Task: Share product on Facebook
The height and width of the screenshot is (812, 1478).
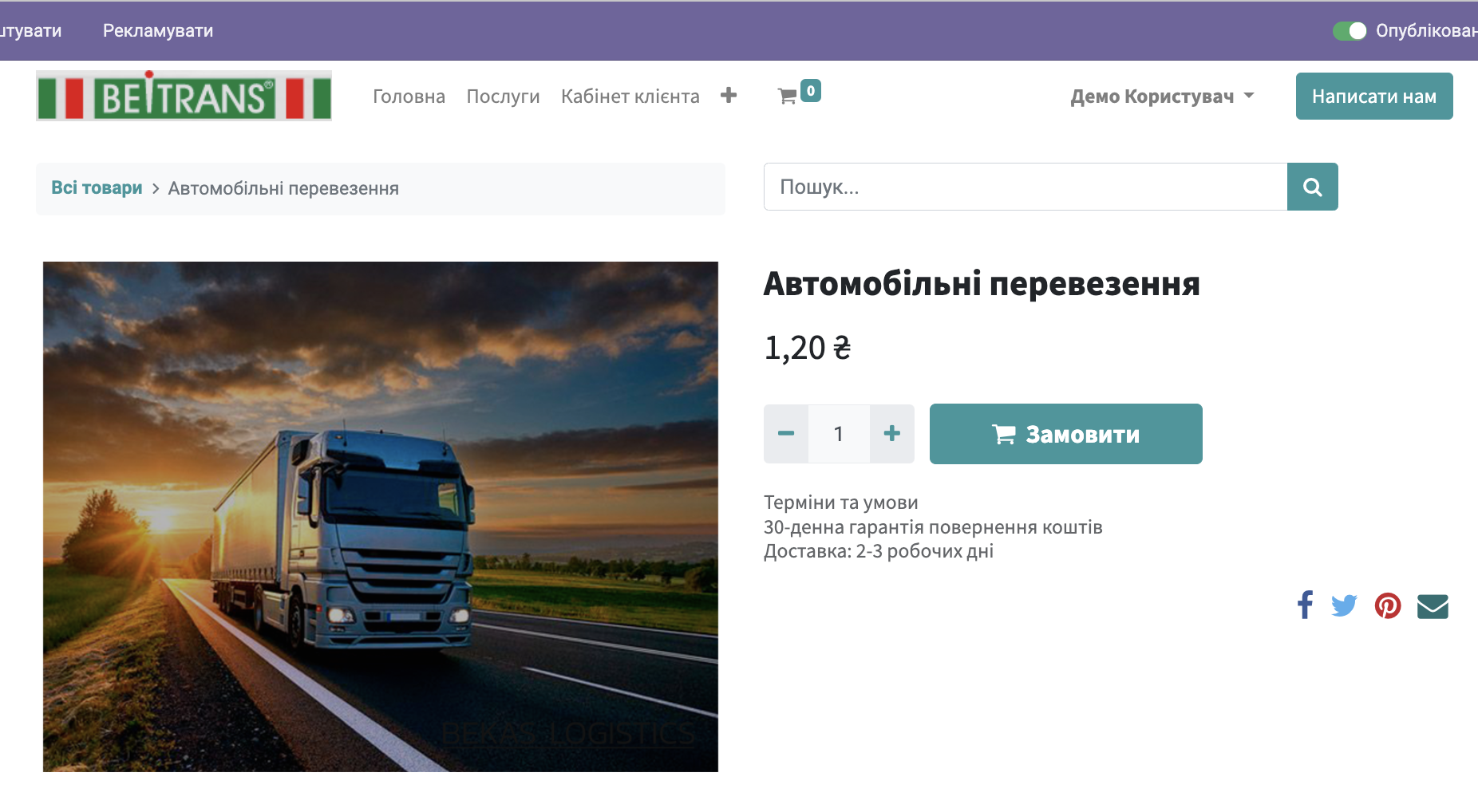Action: pos(1305,605)
